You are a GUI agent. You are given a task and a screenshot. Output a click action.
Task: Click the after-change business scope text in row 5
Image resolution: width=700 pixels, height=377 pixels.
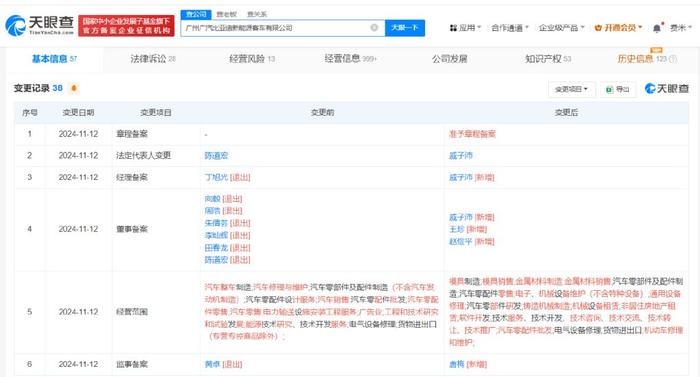click(x=566, y=312)
